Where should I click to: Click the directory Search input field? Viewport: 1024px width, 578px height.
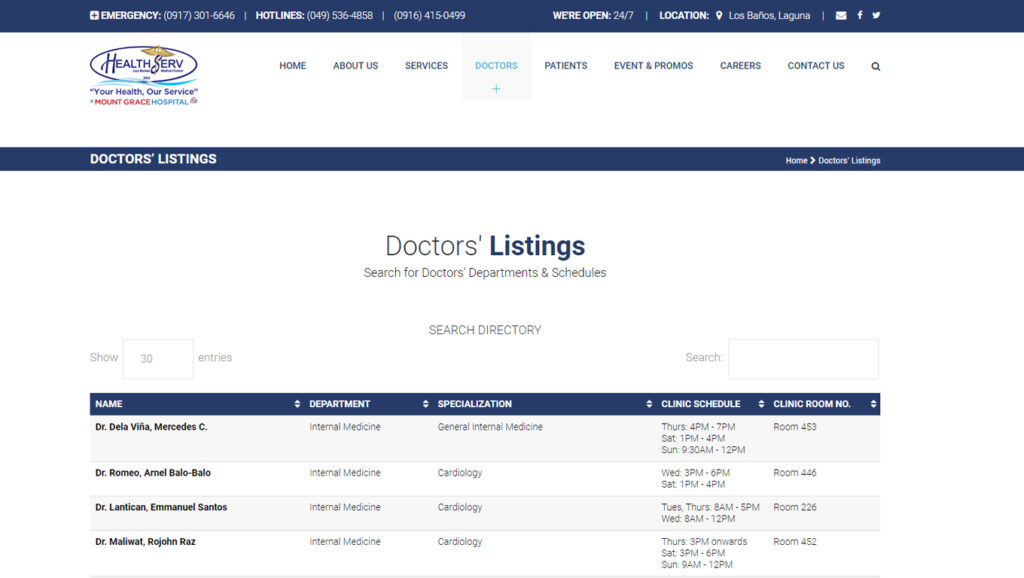click(x=803, y=359)
